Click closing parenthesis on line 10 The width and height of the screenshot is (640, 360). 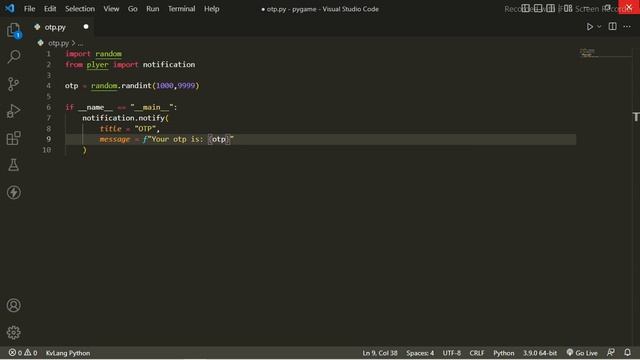84,150
